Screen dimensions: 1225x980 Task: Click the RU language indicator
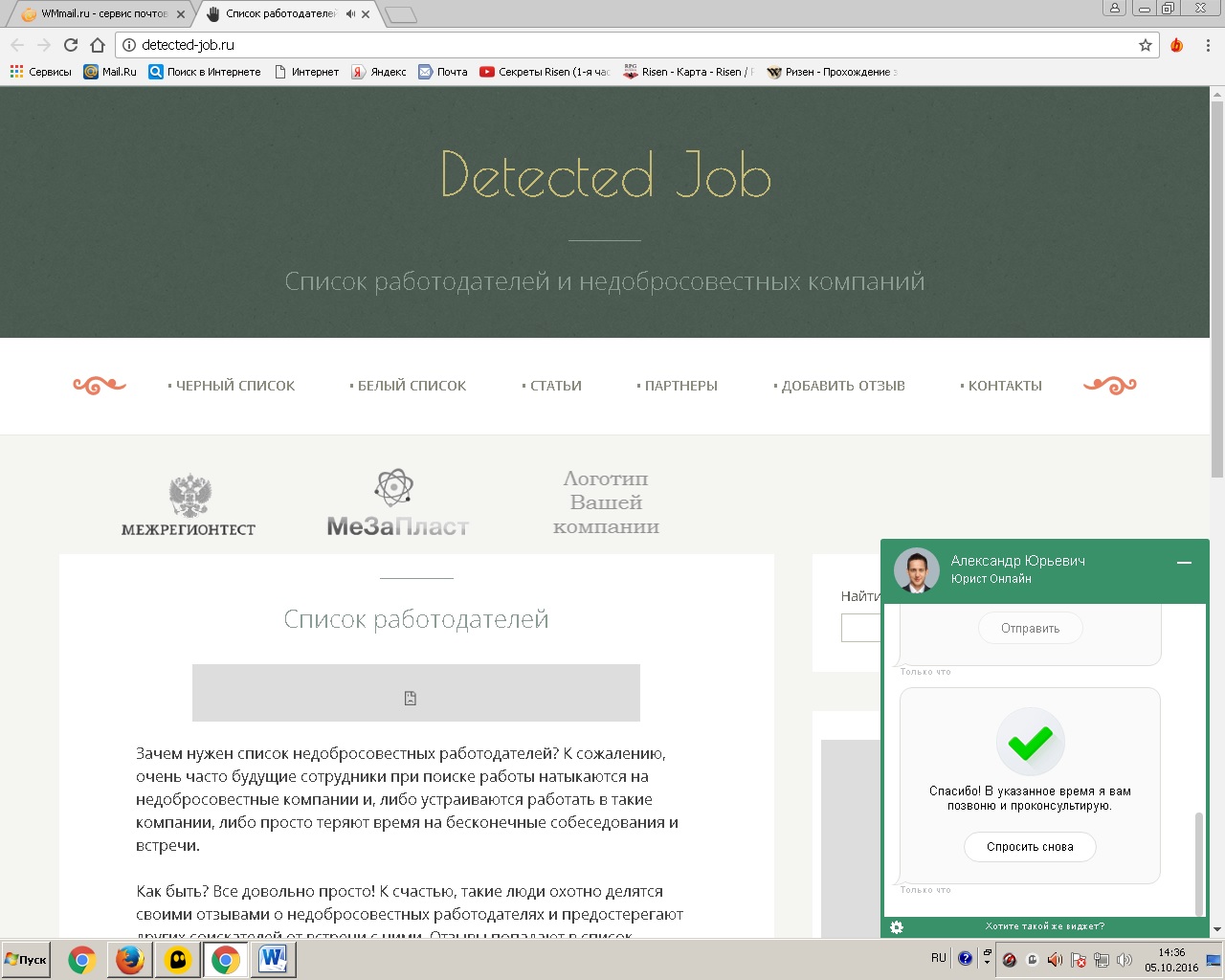point(938,958)
